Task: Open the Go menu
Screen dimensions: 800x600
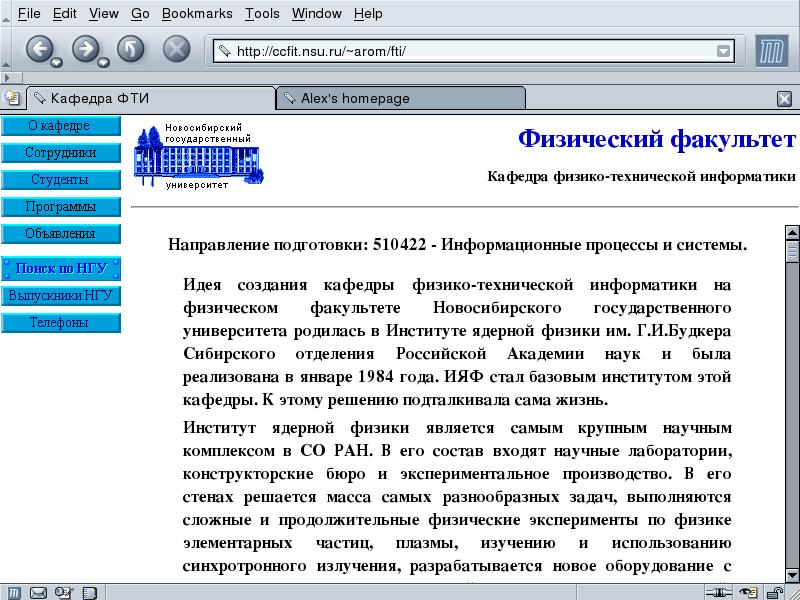Action: point(140,13)
